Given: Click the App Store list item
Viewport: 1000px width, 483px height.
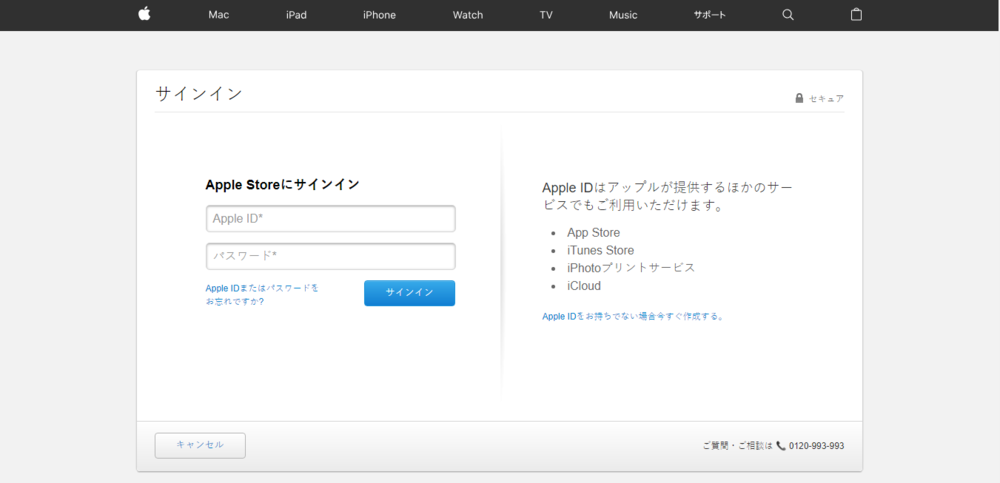Looking at the screenshot, I should tap(593, 233).
